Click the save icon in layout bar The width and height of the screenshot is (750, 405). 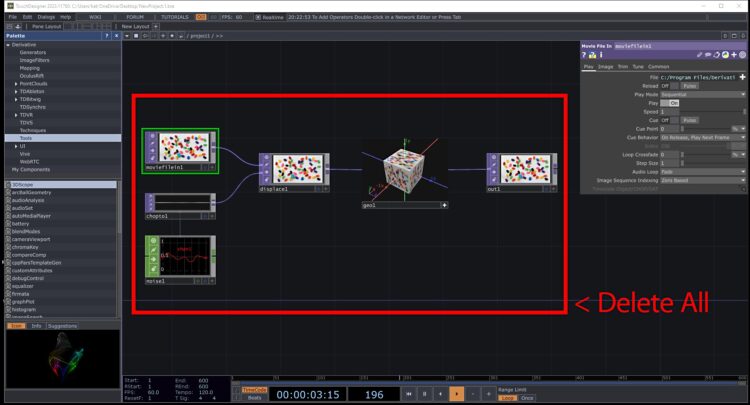point(18,26)
